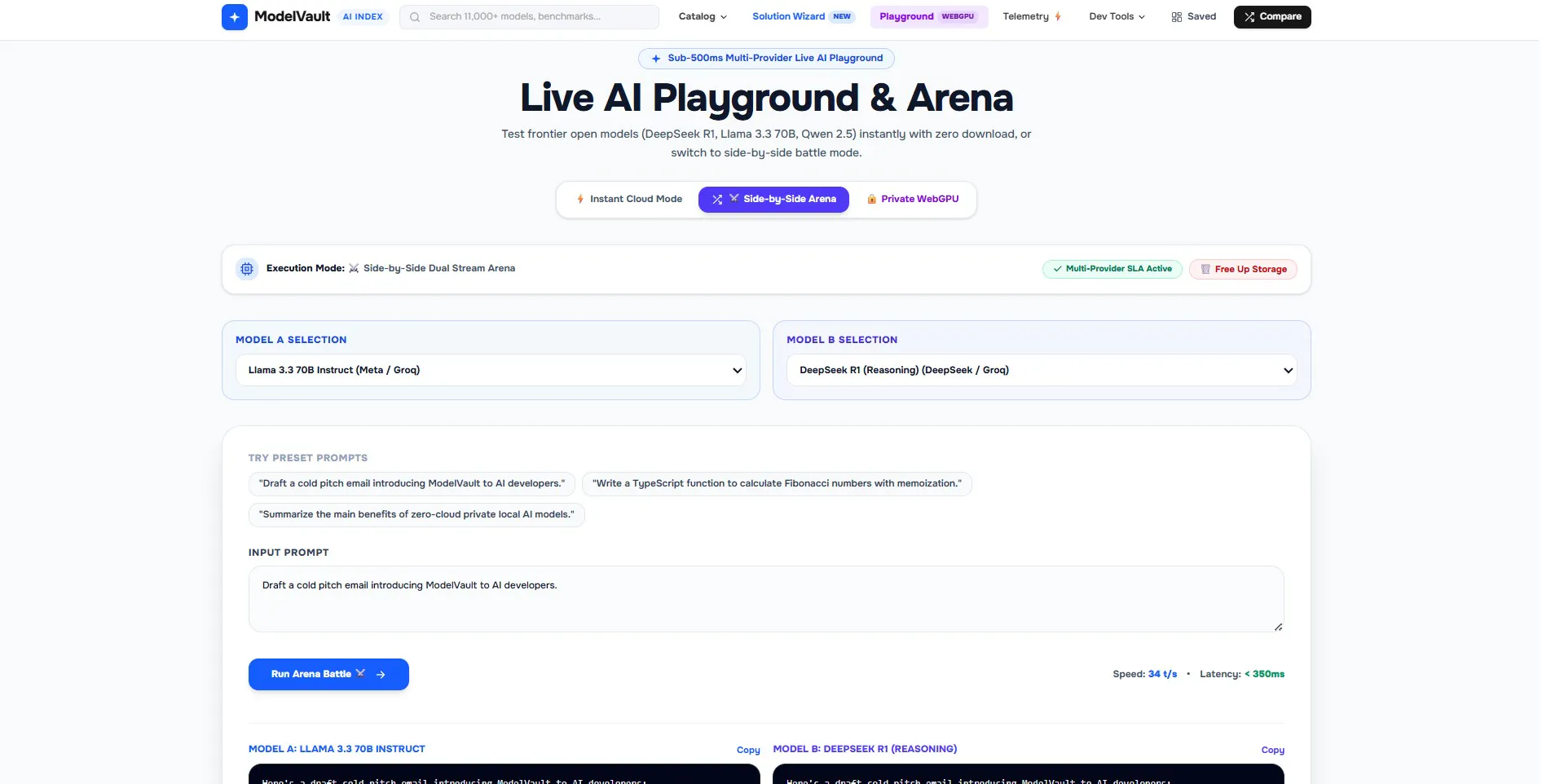
Task: Expand the Dev Tools dropdown
Action: [x=1117, y=16]
